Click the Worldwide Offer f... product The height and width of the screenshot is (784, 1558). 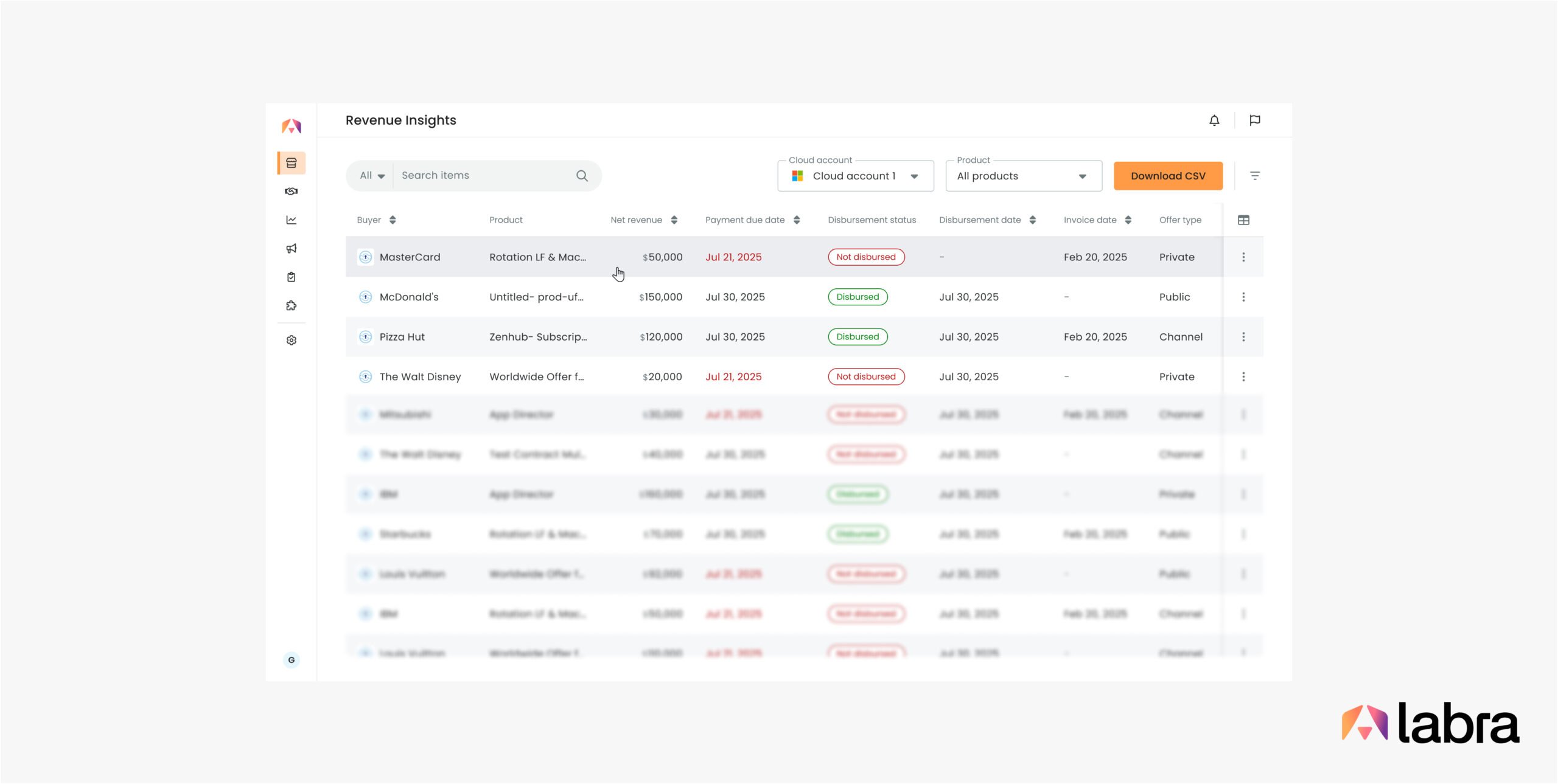click(x=537, y=376)
